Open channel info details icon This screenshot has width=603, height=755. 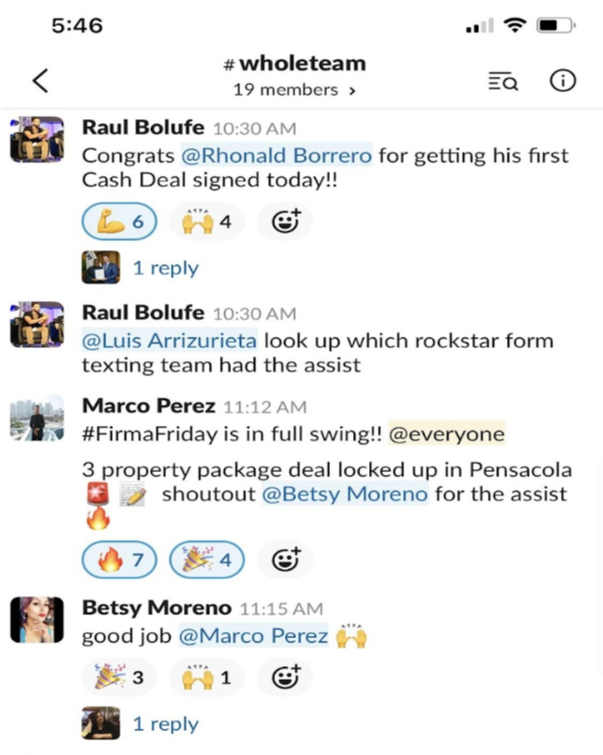(x=563, y=81)
